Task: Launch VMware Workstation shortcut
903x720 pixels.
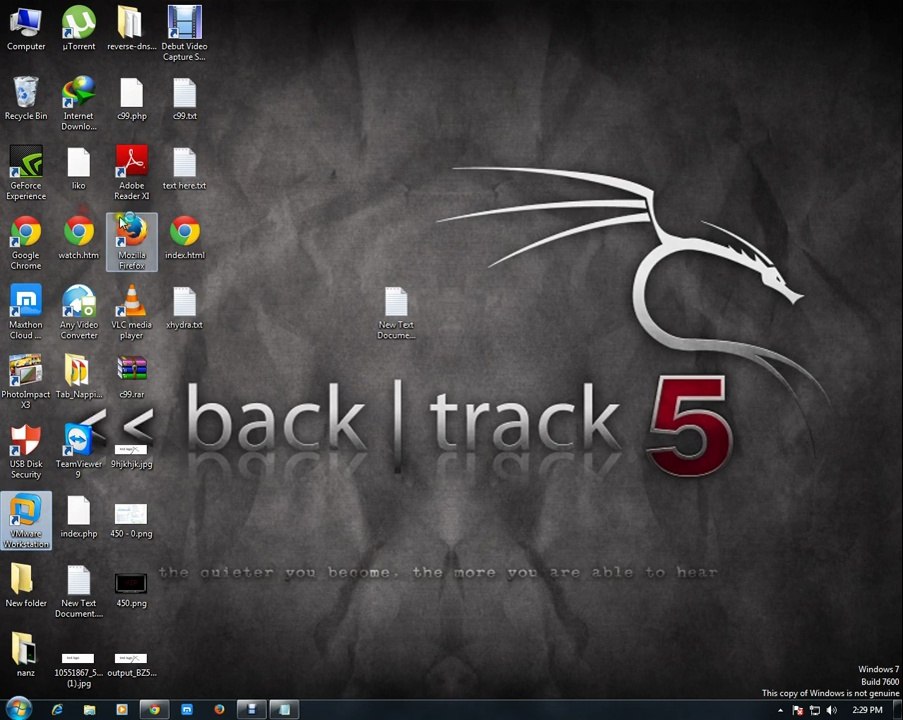Action: (26, 521)
